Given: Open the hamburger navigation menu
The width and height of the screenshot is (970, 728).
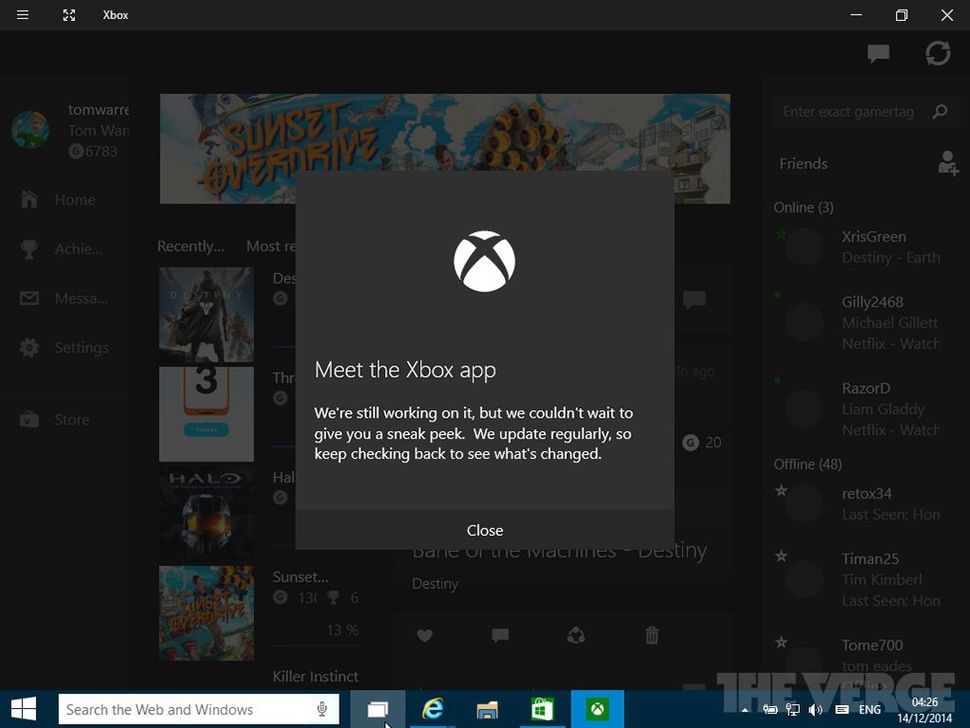Looking at the screenshot, I should click(21, 15).
